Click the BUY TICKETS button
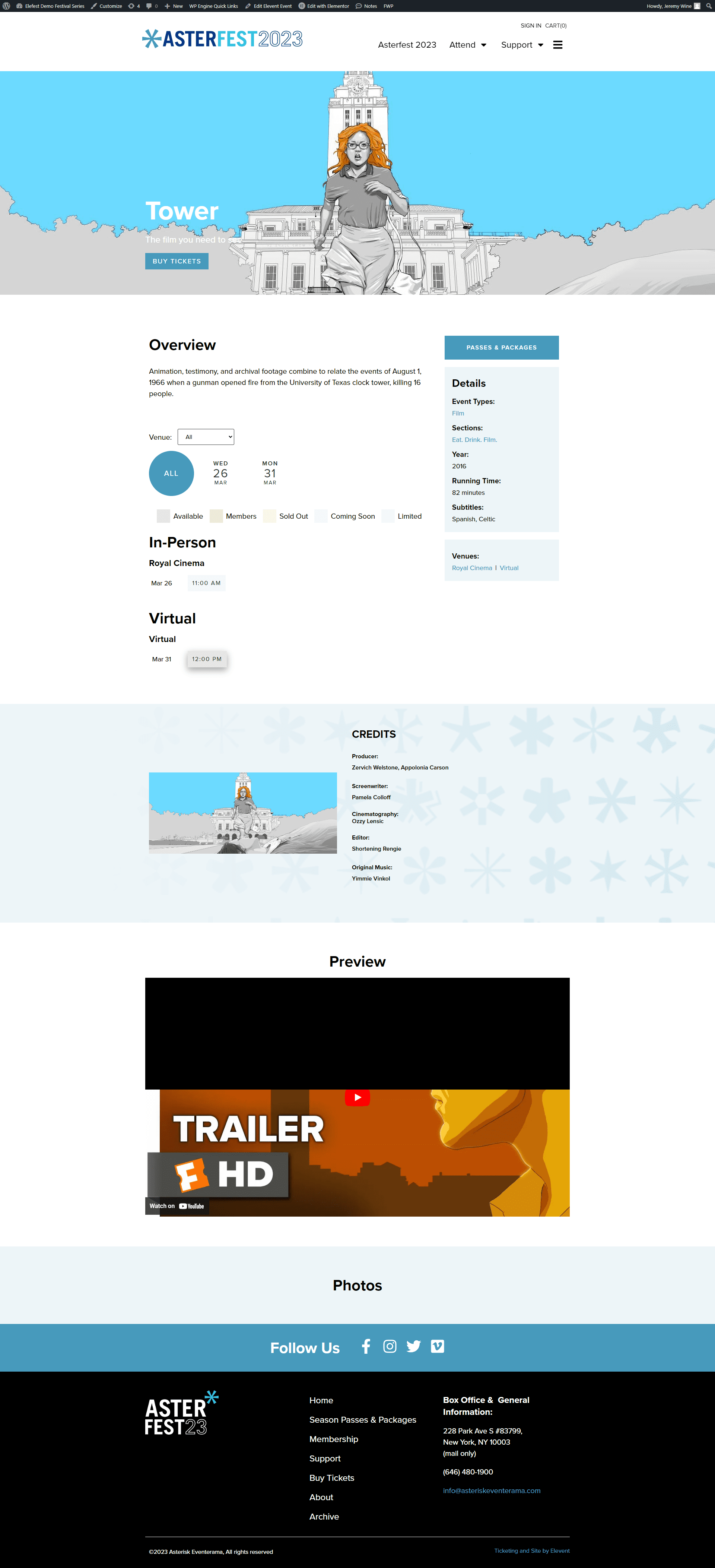 coord(176,261)
